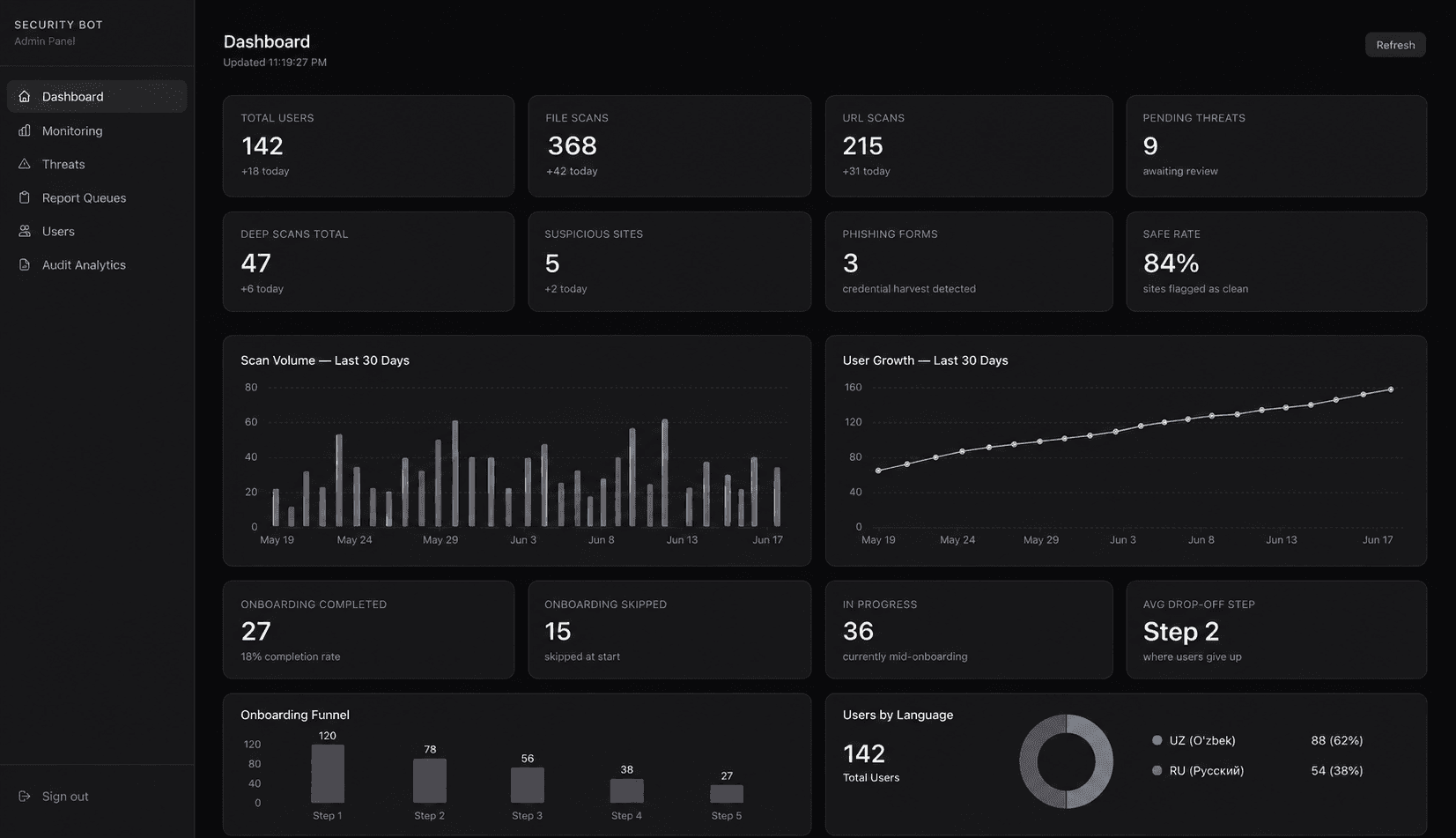
Task: Click the Users by Language donut chart
Action: pos(1066,761)
